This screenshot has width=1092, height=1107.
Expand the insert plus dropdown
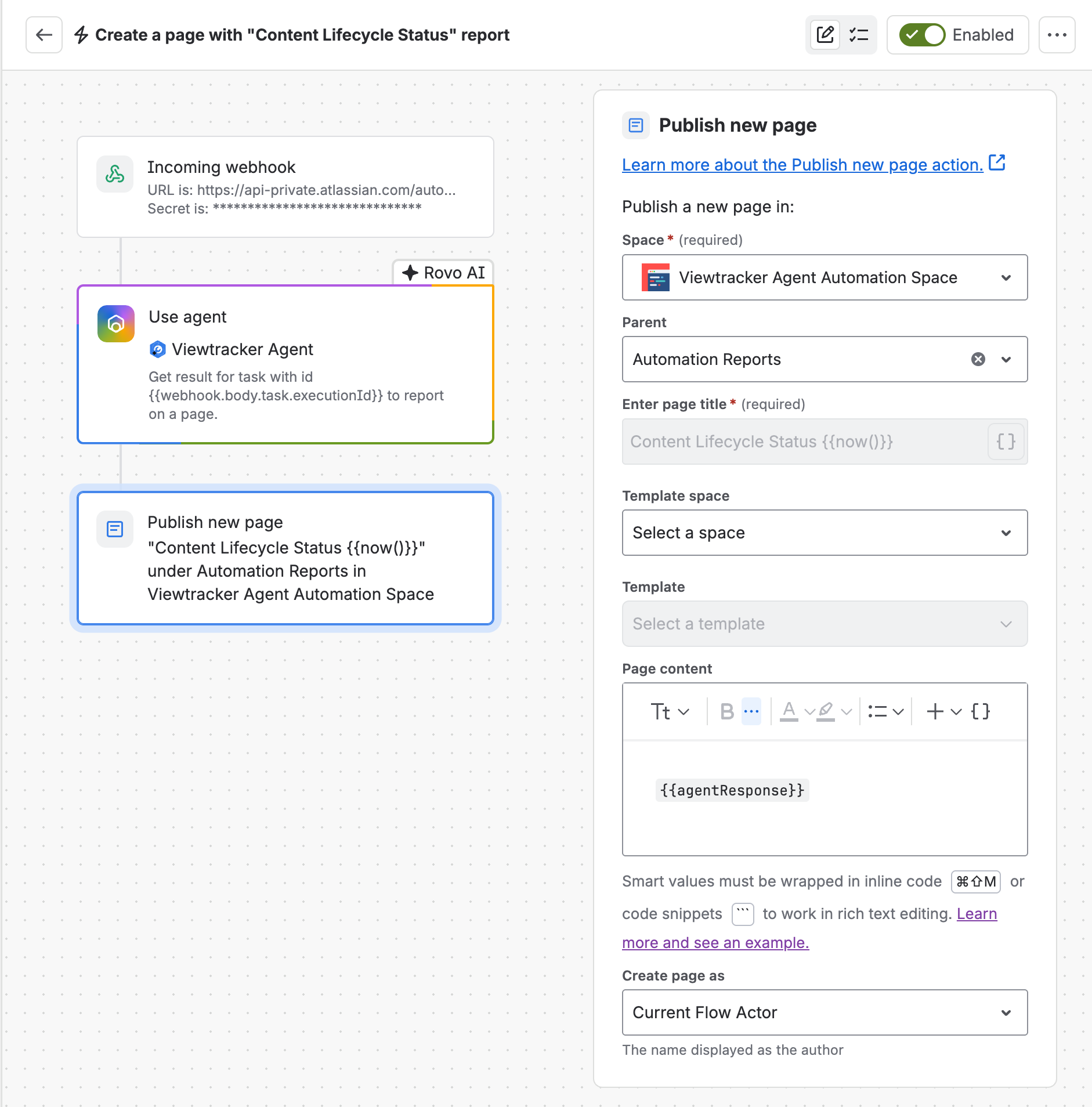944,711
